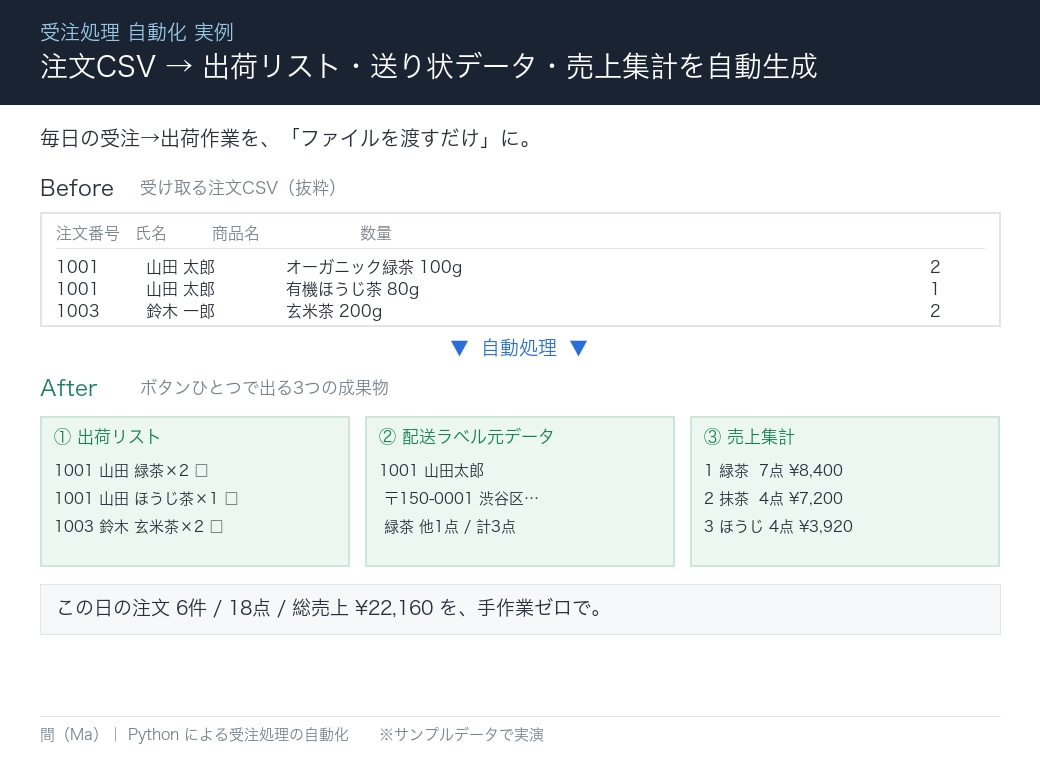Click the quantity 2 in the オーガニック緑茶 row

click(x=935, y=267)
